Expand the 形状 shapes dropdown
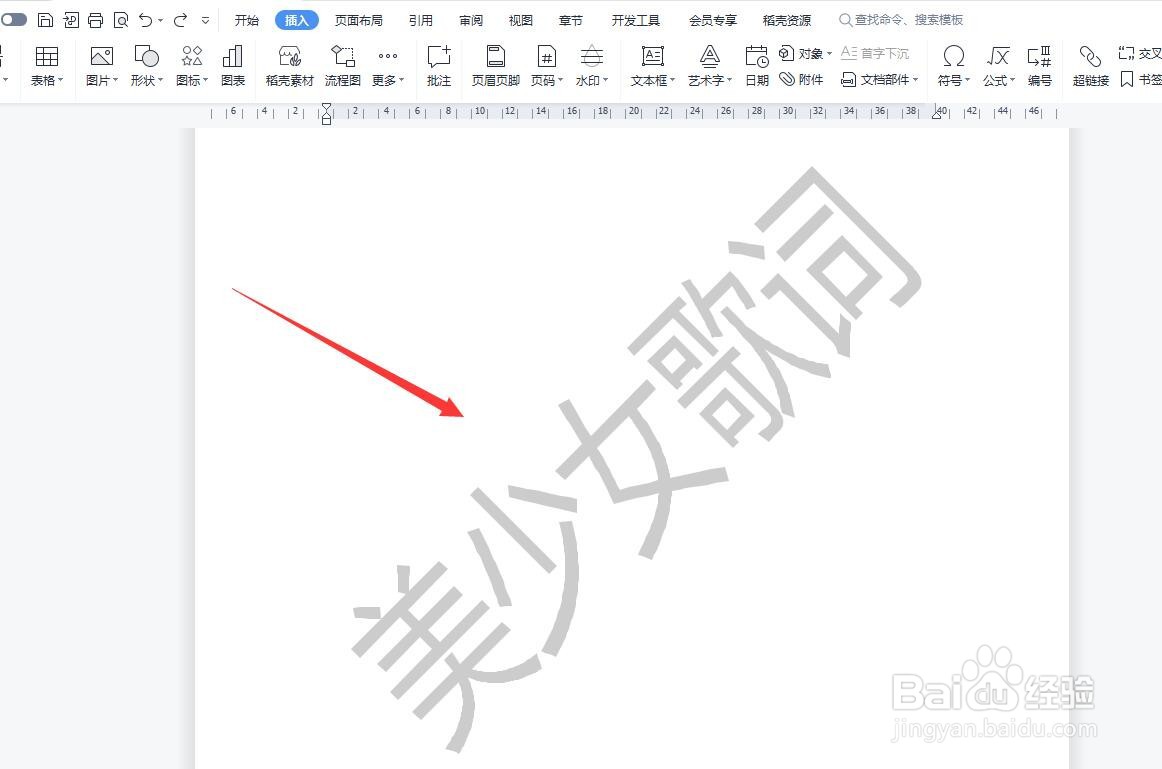The image size is (1162, 769). [146, 65]
